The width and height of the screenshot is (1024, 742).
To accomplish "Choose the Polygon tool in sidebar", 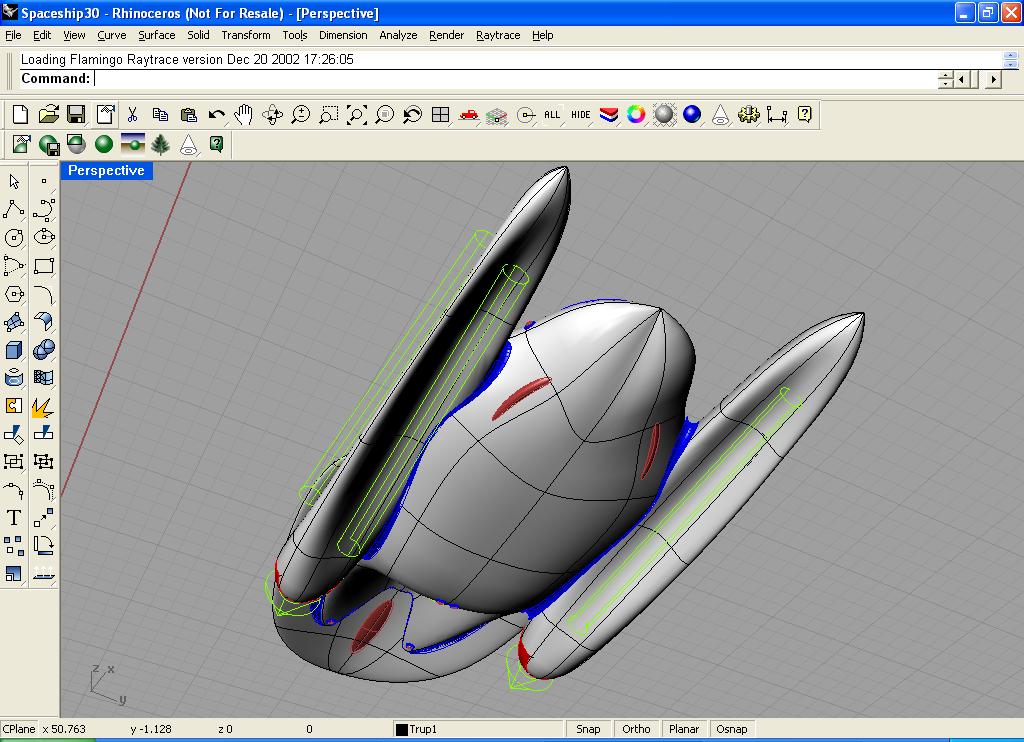I will [14, 294].
